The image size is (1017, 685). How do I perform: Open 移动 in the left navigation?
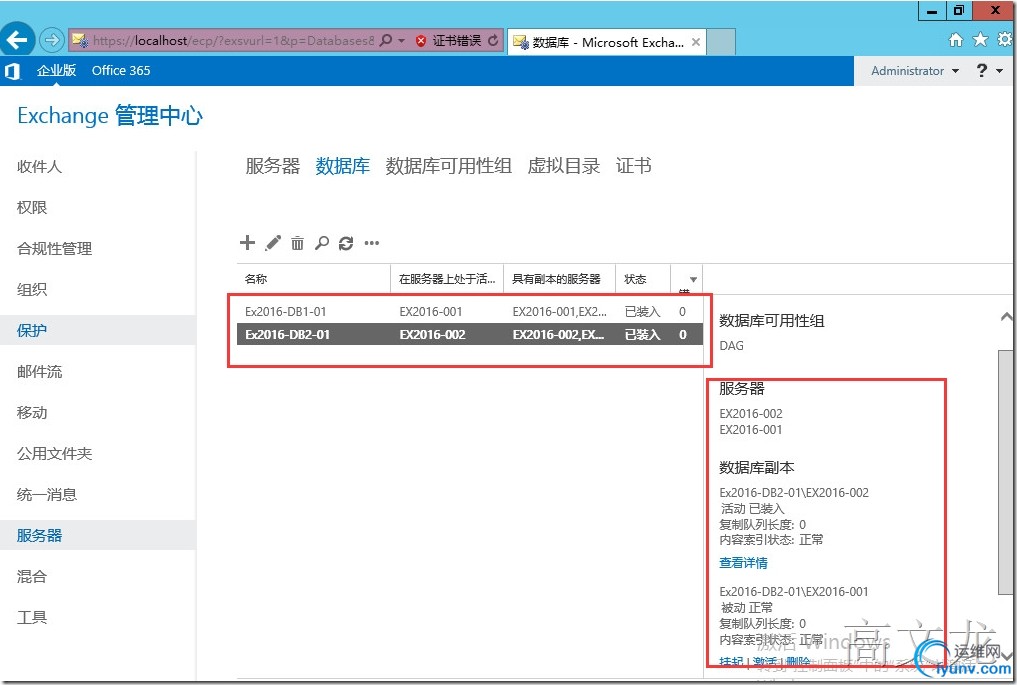tap(32, 413)
